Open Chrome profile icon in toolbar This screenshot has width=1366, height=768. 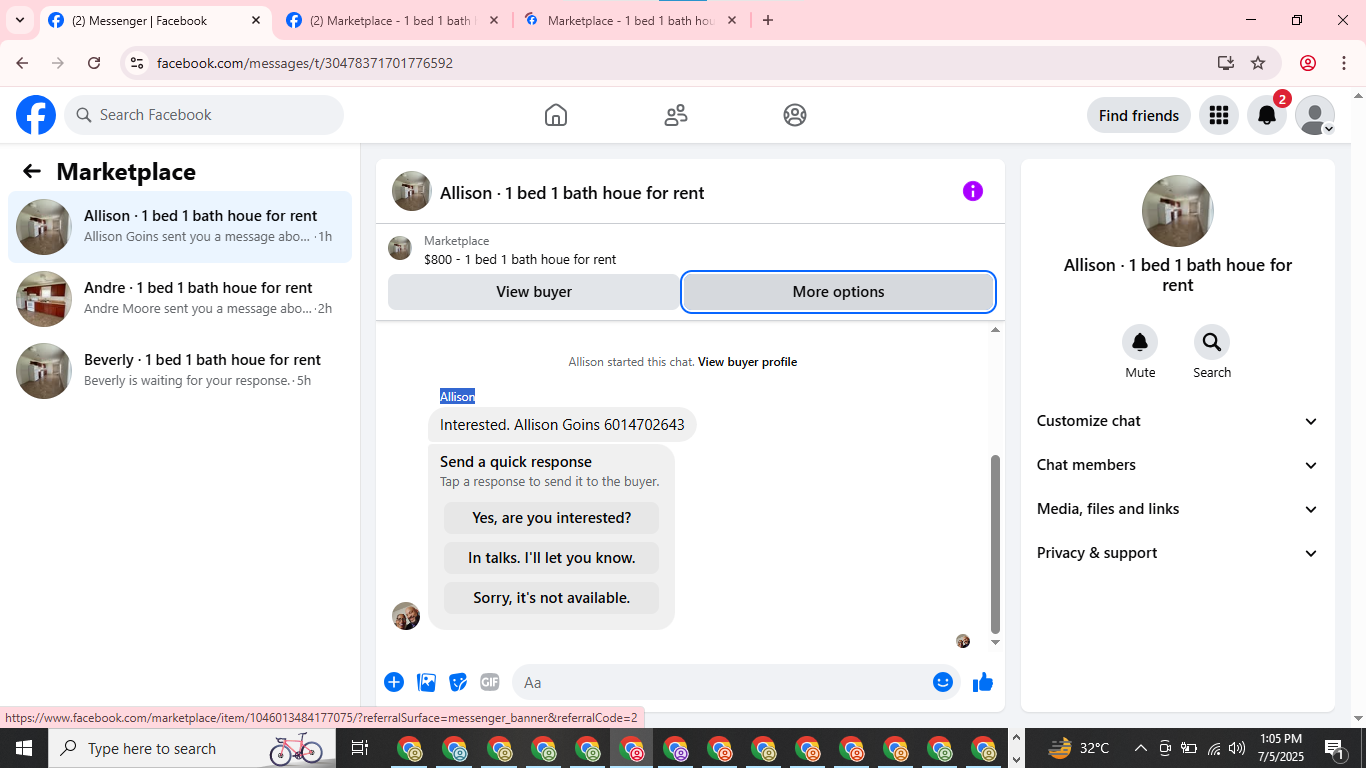click(1307, 63)
